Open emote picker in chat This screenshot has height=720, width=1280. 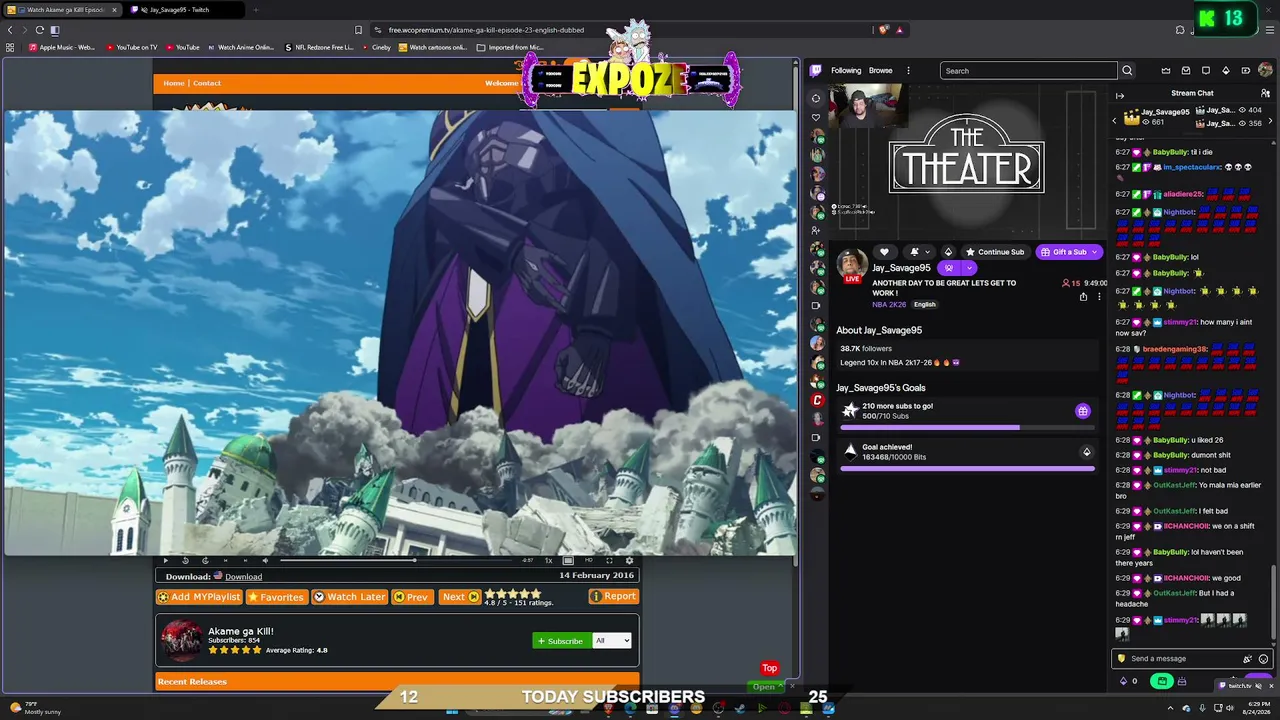pos(1263,659)
